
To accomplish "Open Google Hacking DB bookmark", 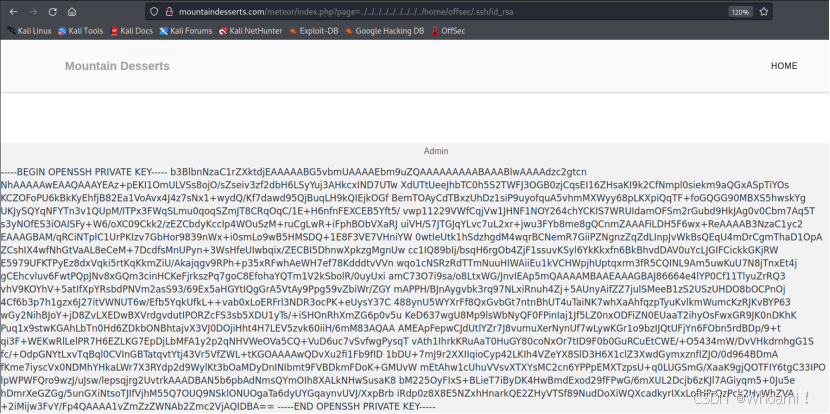I will (x=384, y=31).
